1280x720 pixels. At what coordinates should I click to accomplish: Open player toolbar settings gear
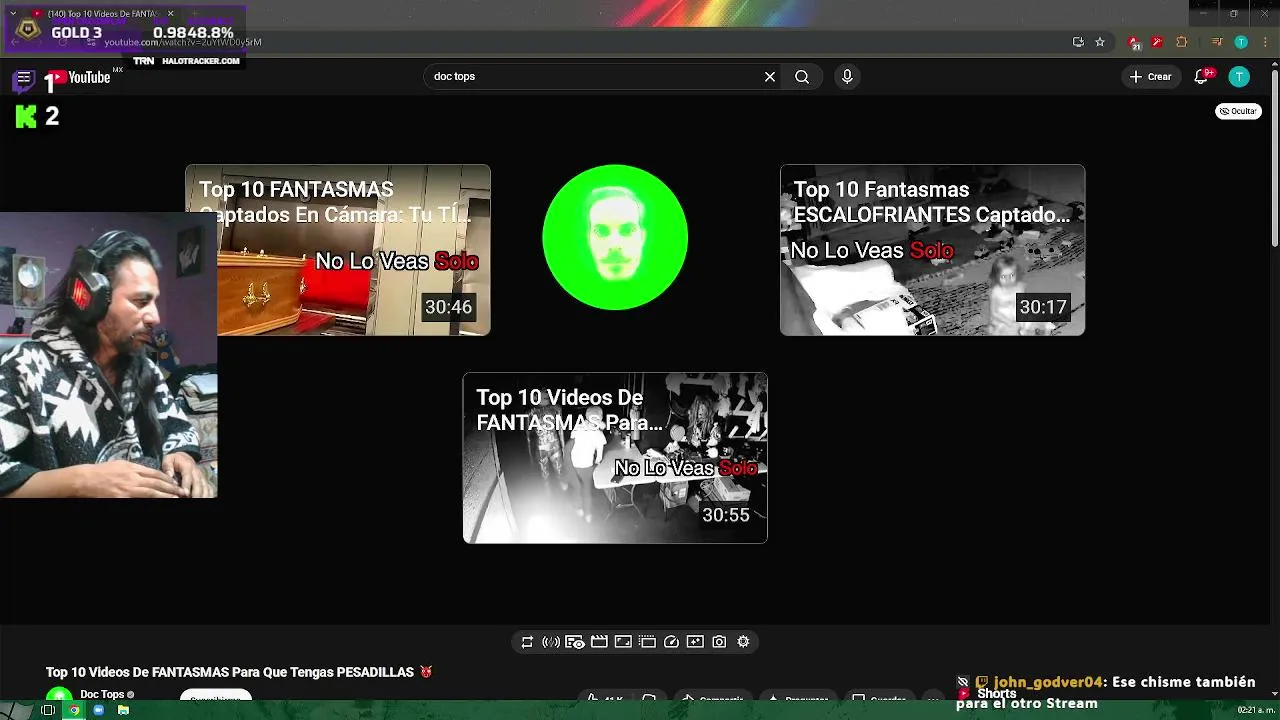[743, 642]
